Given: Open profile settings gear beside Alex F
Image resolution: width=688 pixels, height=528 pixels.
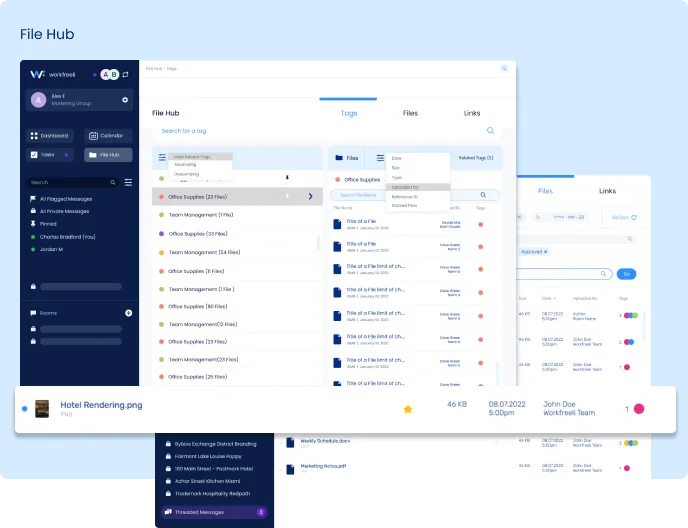Looking at the screenshot, I should tap(125, 100).
